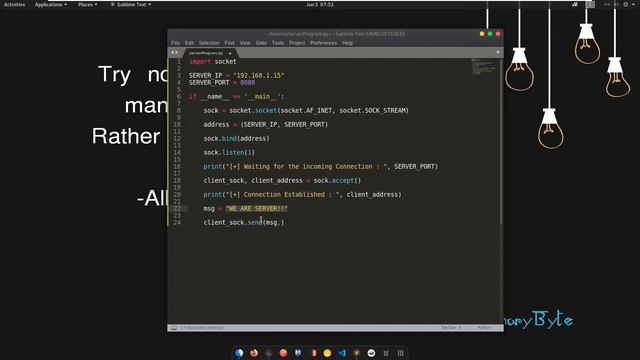Open the trash icon in the dock
Screen dimensions: 640x360
tap(386, 353)
